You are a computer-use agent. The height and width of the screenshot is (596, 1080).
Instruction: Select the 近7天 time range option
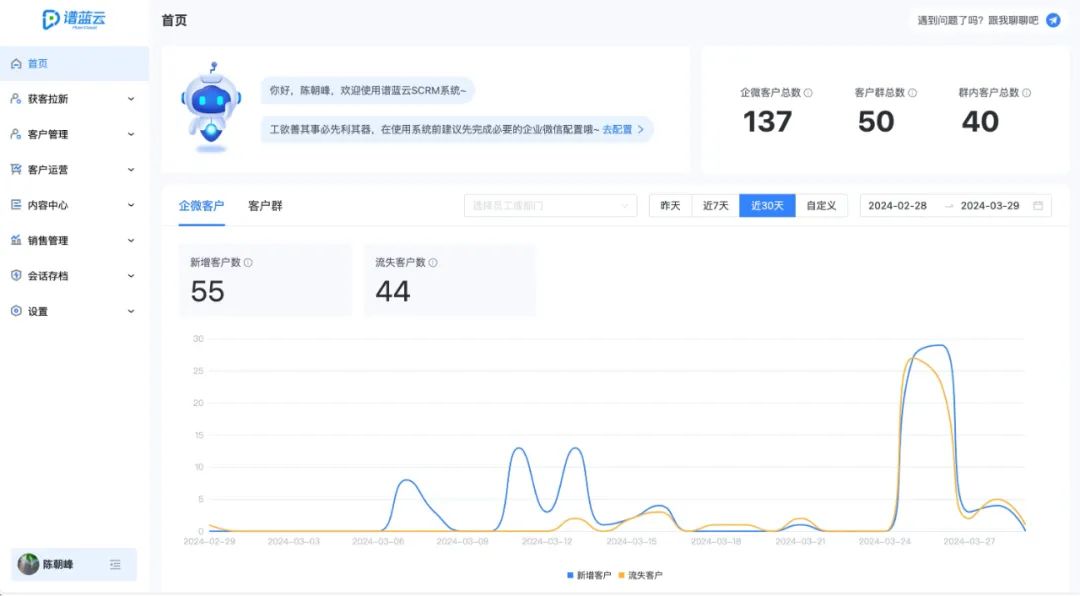point(716,205)
